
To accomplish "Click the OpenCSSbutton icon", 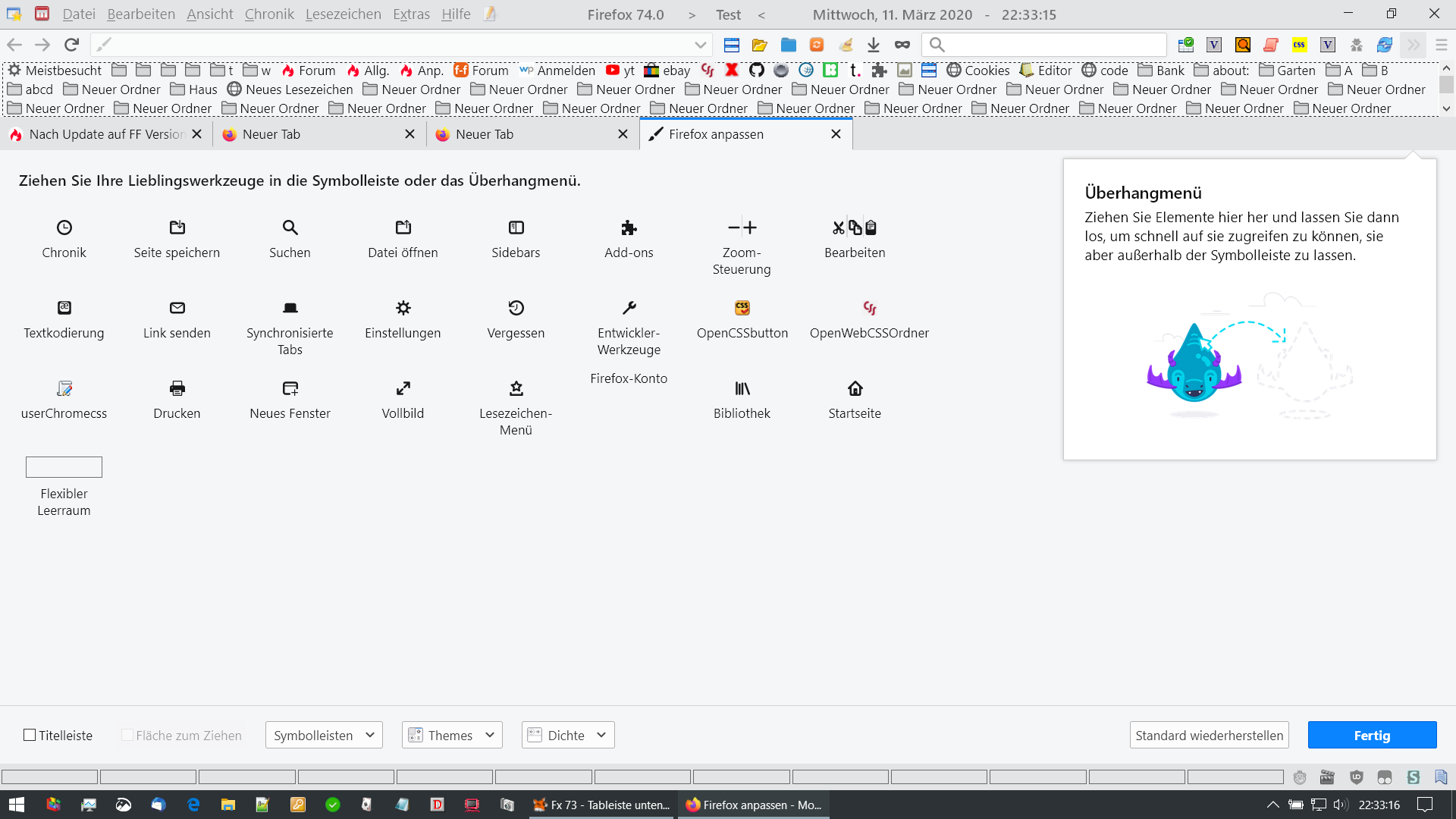I will point(742,308).
